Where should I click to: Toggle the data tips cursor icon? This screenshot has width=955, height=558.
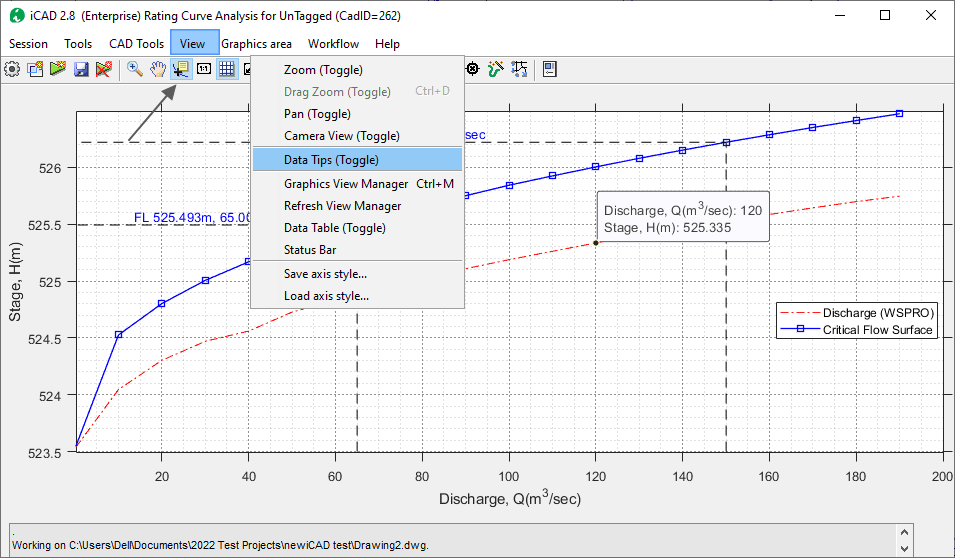[181, 69]
